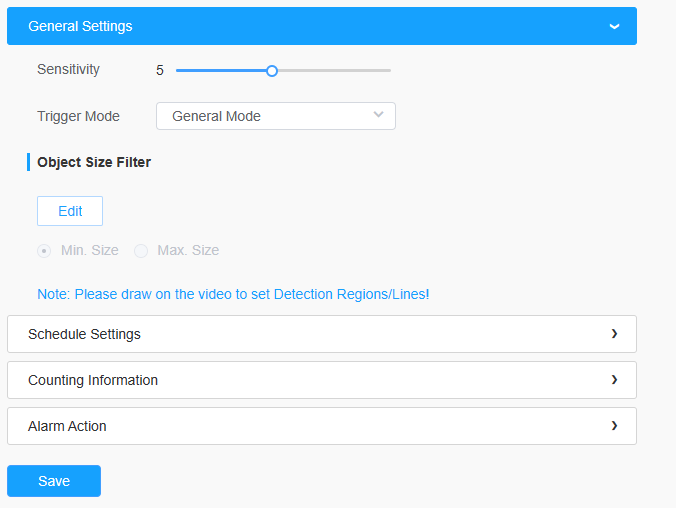Click the Trigger Mode label
The image size is (676, 508).
78,116
